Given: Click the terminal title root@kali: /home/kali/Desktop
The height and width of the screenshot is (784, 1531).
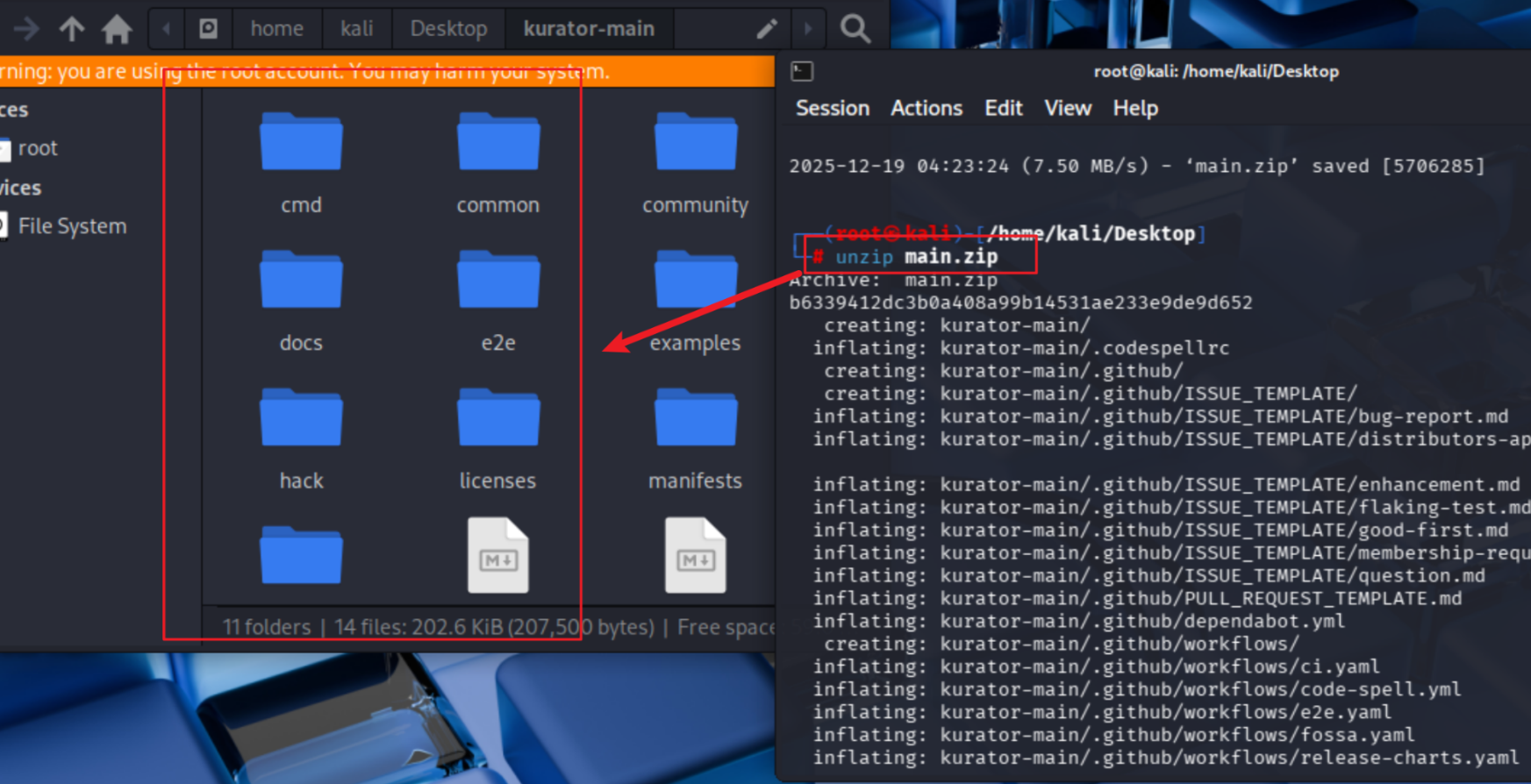Looking at the screenshot, I should pyautogui.click(x=1216, y=71).
